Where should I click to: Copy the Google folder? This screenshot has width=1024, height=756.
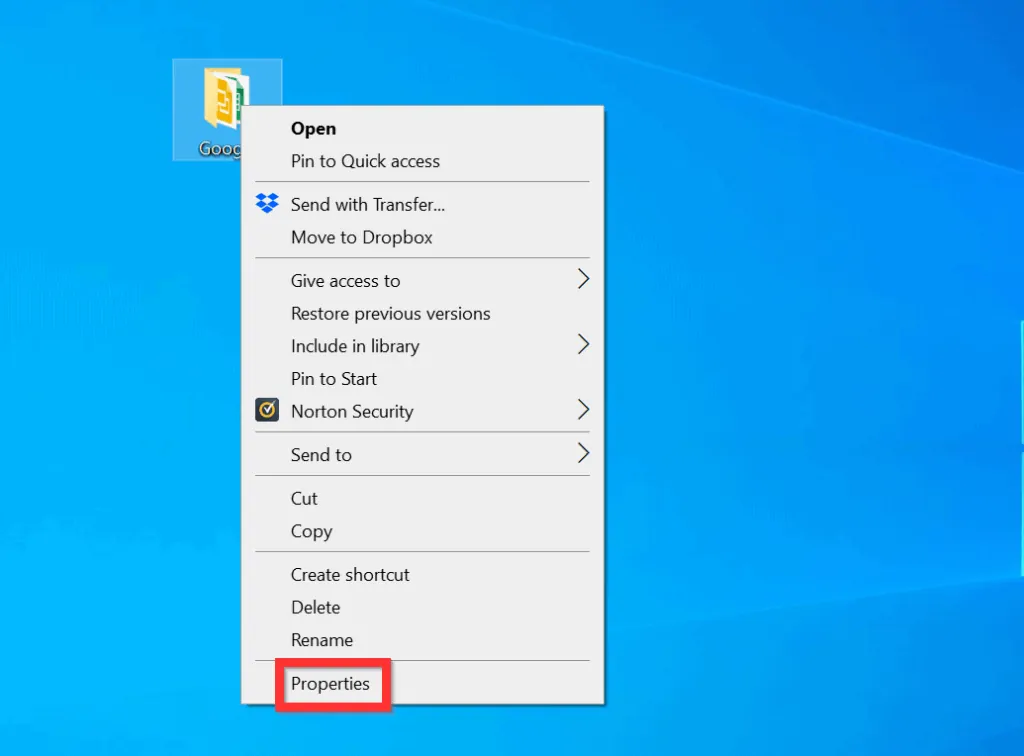point(311,531)
